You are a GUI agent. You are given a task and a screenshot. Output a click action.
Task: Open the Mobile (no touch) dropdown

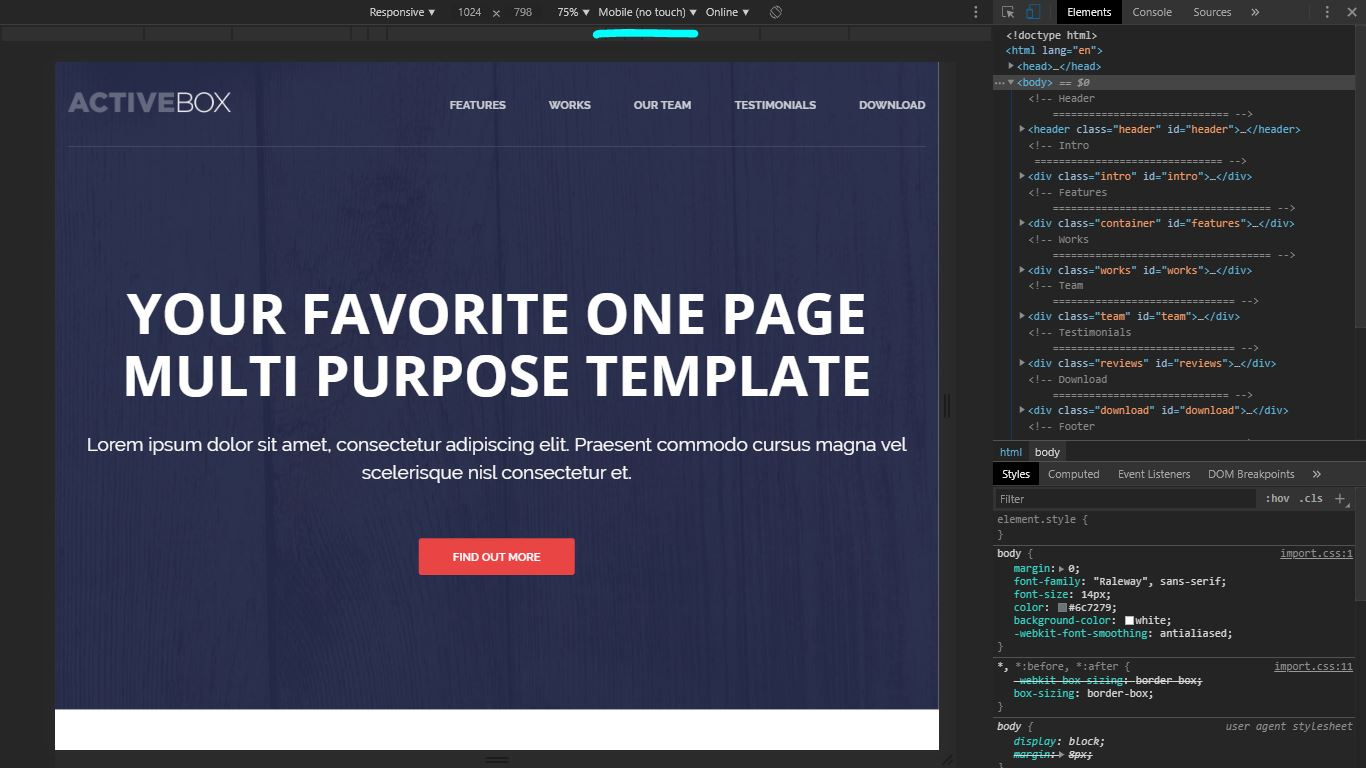tap(647, 12)
